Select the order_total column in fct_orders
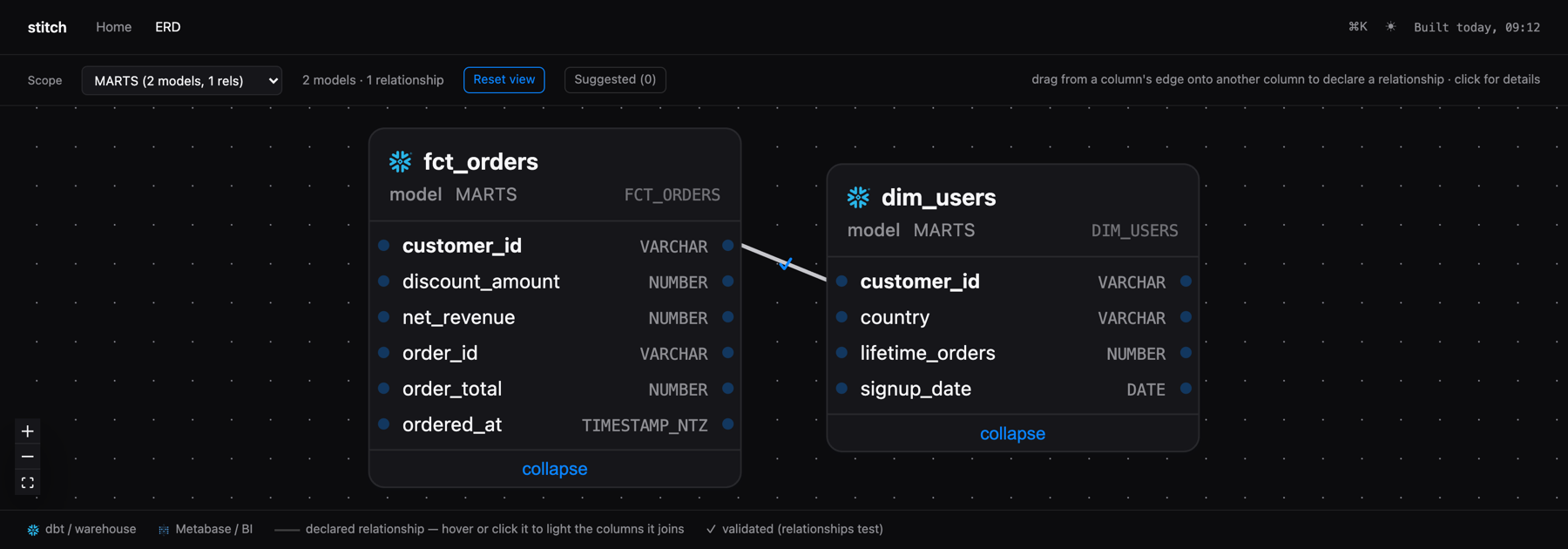The image size is (1568, 549). 555,389
